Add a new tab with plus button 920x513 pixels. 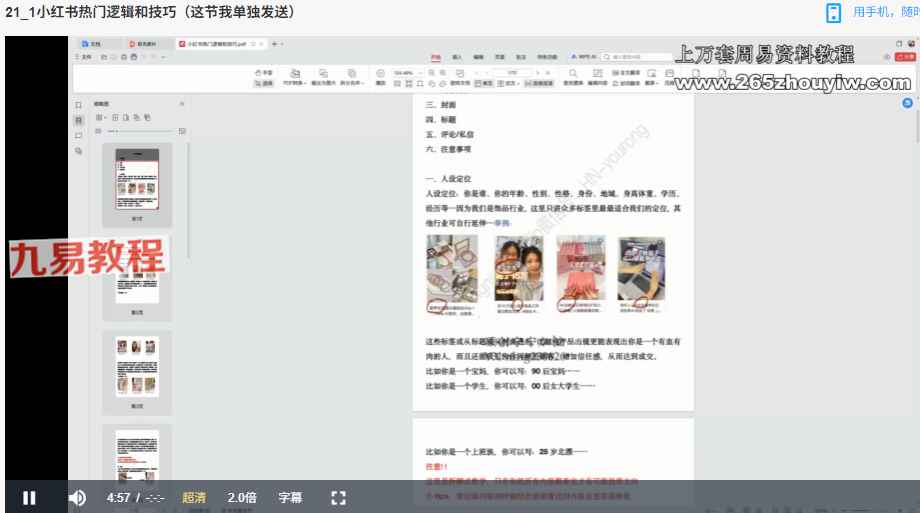coord(274,44)
